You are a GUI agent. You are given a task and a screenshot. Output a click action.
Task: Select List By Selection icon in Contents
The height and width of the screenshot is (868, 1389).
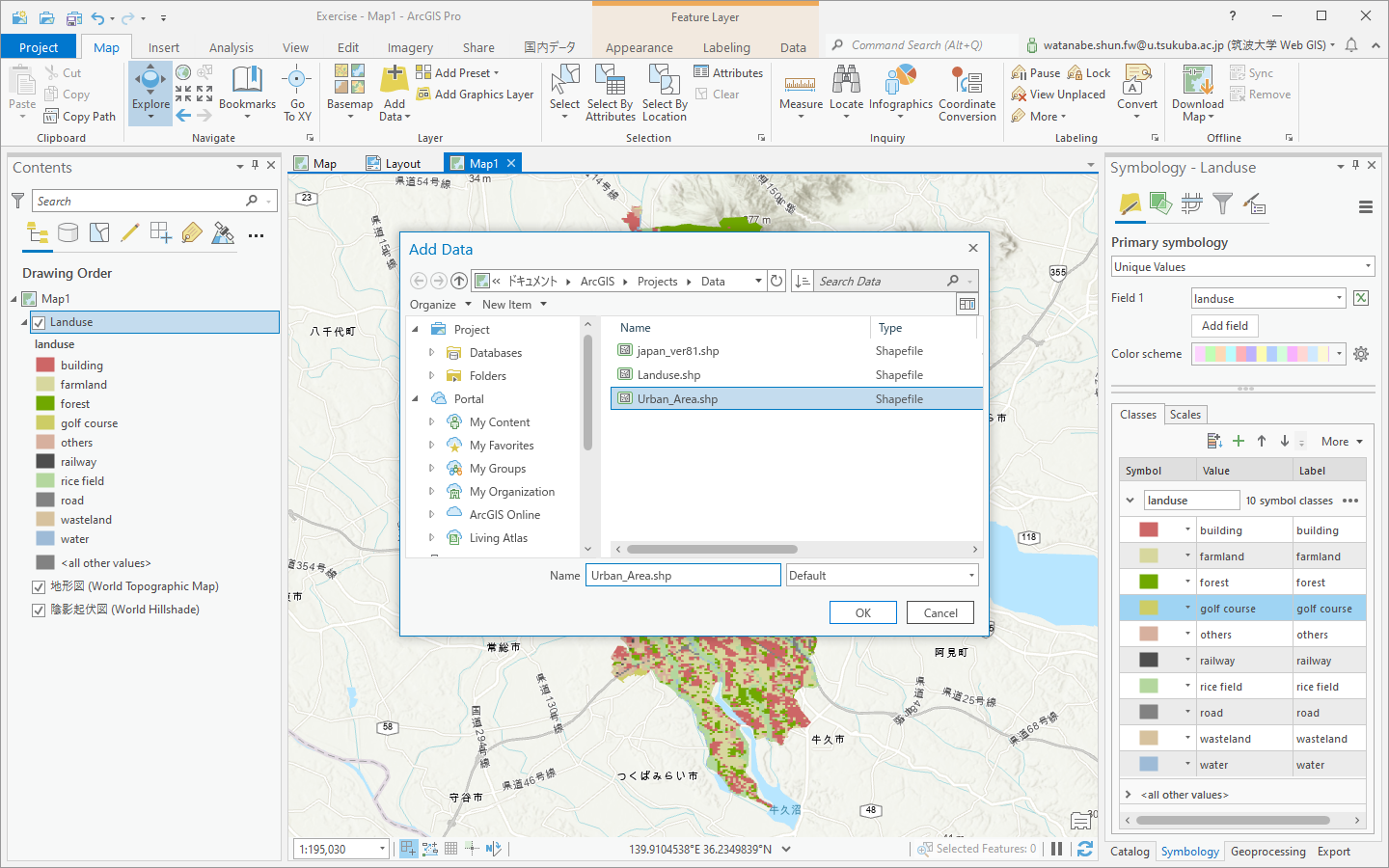(99, 232)
